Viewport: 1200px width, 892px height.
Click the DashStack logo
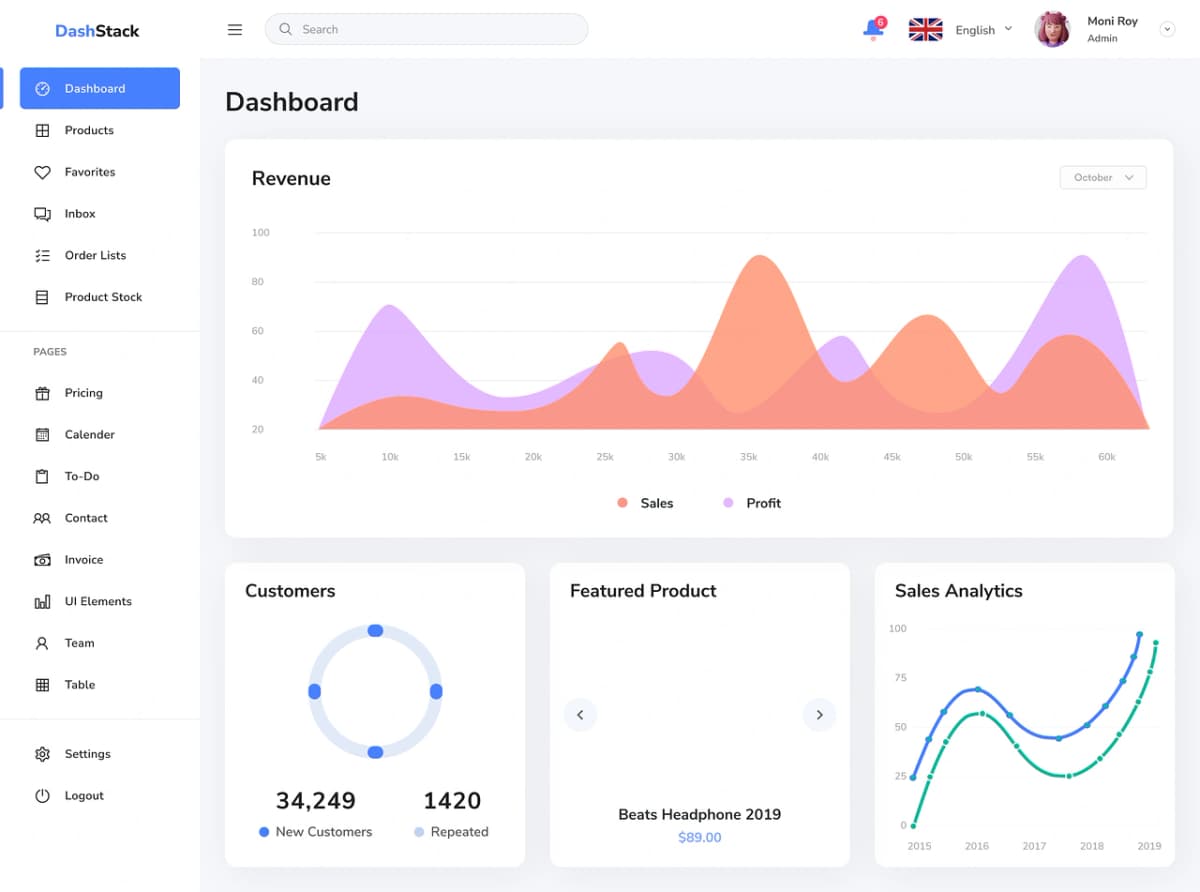[x=97, y=31]
